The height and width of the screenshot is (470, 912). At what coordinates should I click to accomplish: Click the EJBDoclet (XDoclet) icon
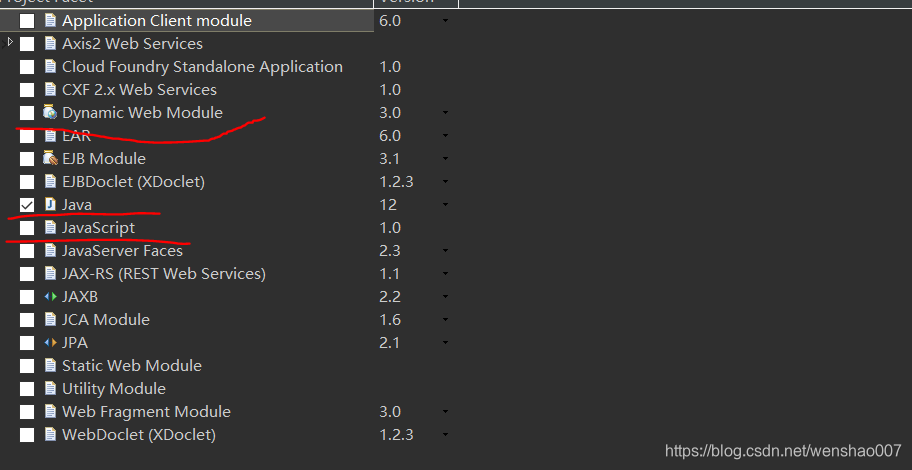tap(50, 181)
